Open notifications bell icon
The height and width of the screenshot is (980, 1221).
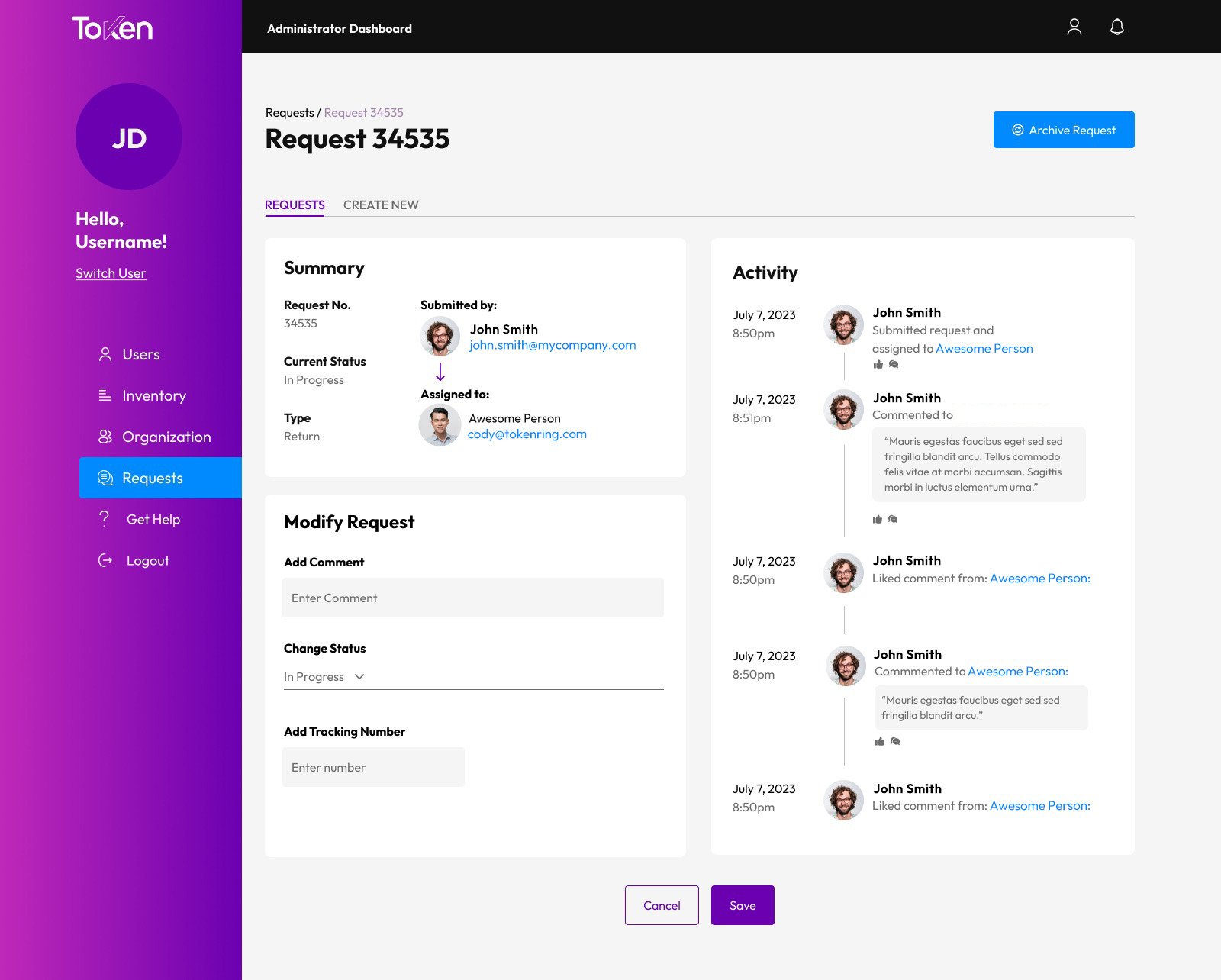click(x=1116, y=27)
